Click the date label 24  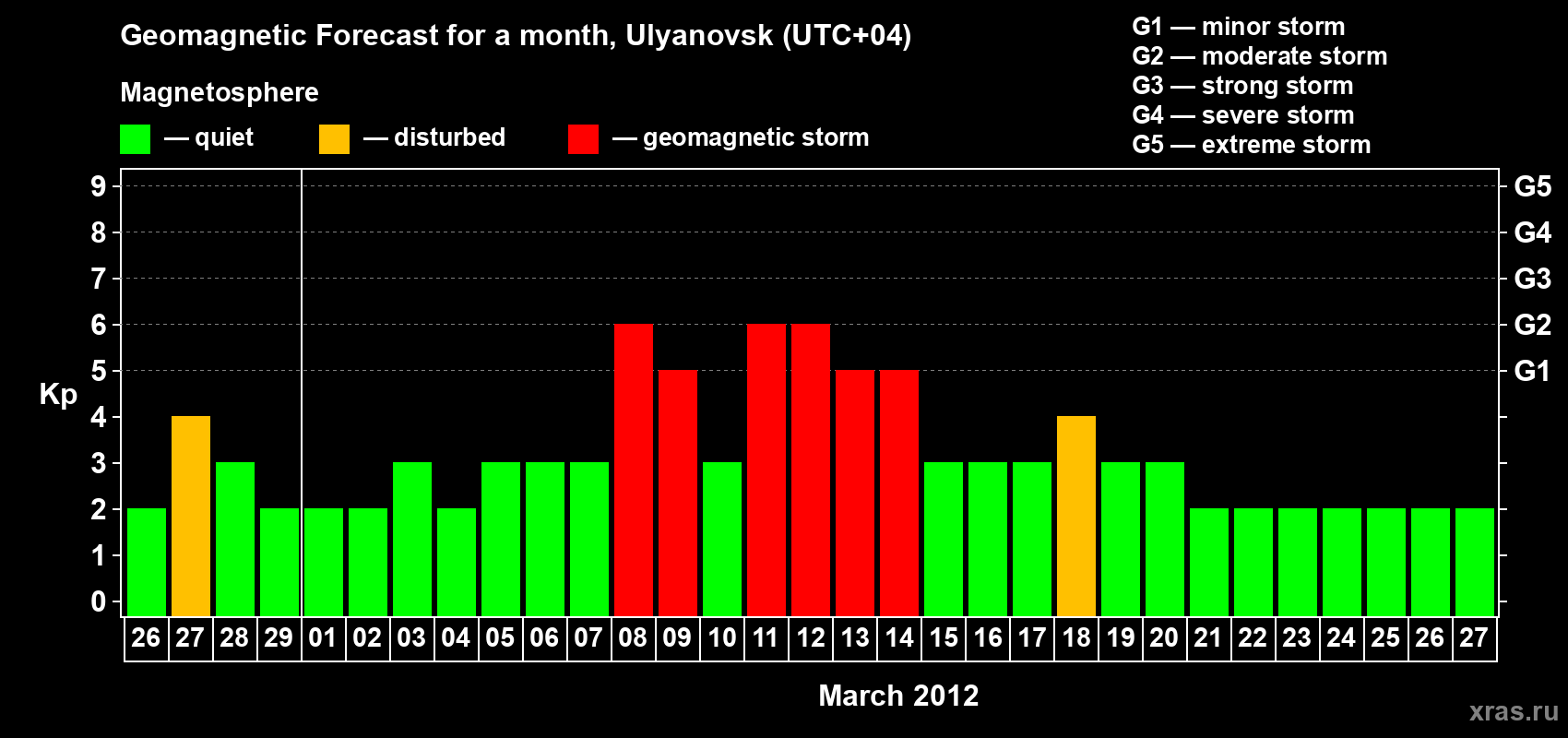[1341, 638]
